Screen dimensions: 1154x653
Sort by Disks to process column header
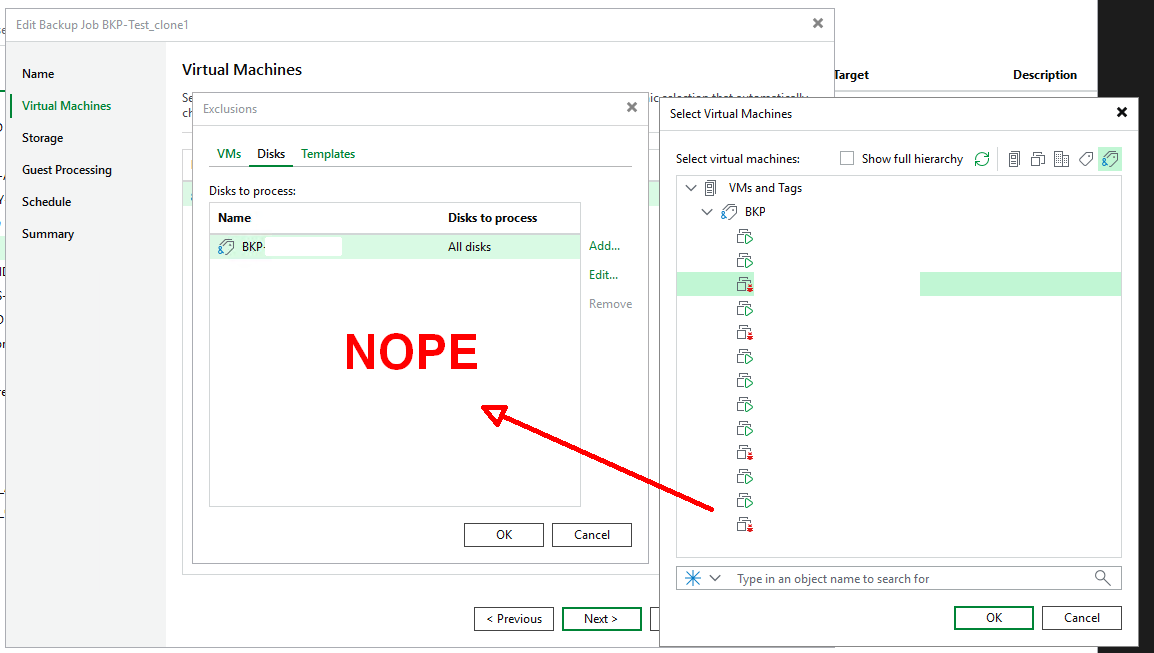pos(492,218)
